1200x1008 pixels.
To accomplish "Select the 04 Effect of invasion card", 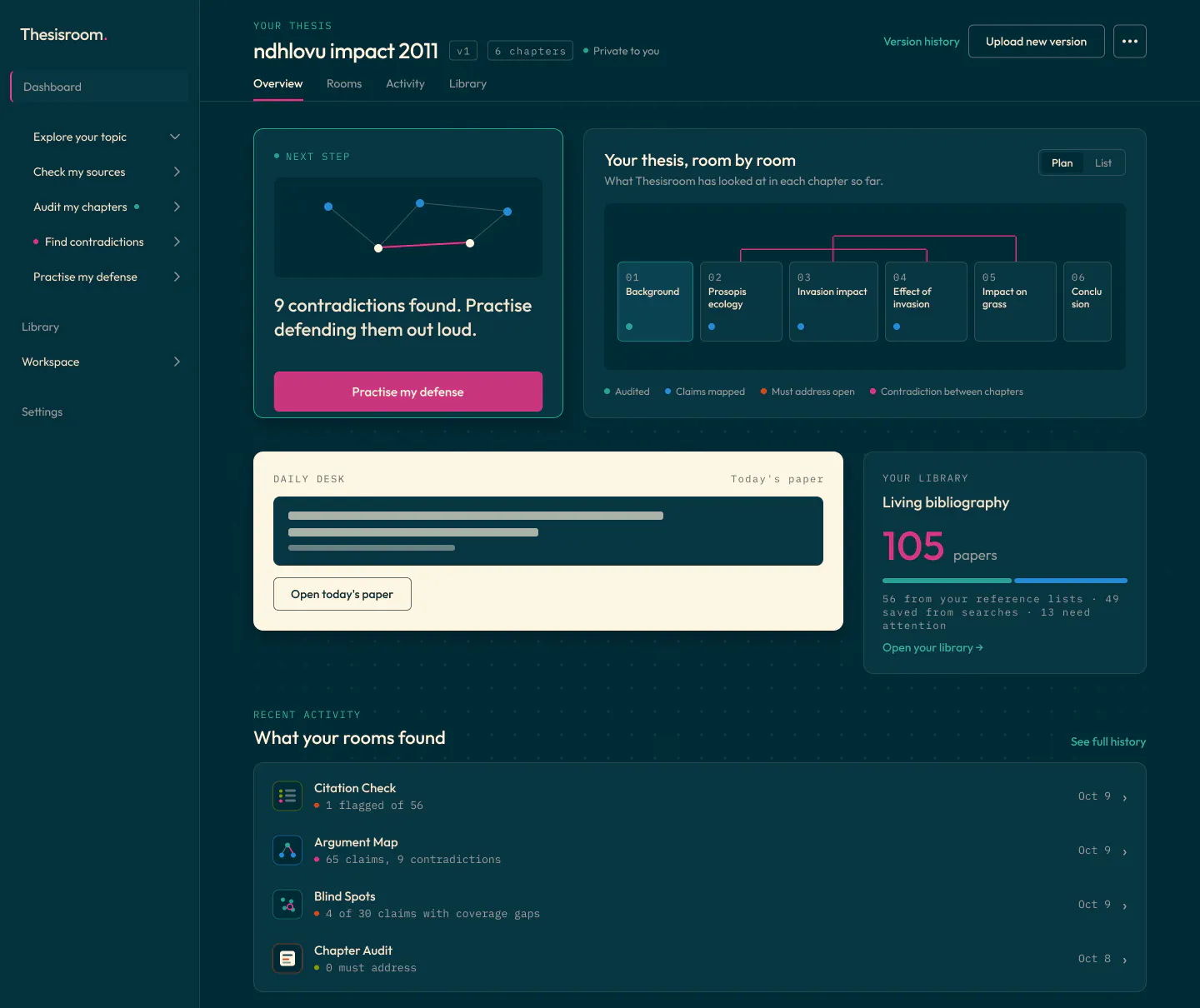I will coord(926,302).
